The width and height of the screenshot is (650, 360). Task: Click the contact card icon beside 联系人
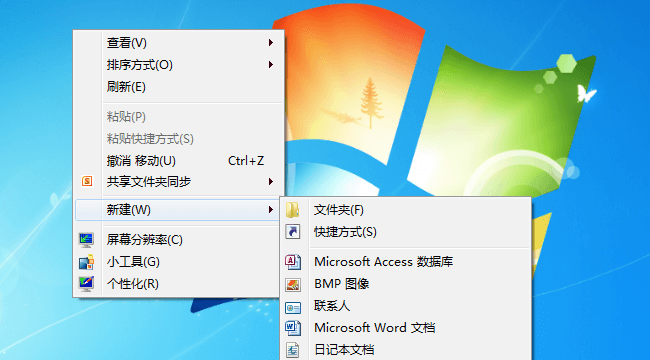(293, 307)
